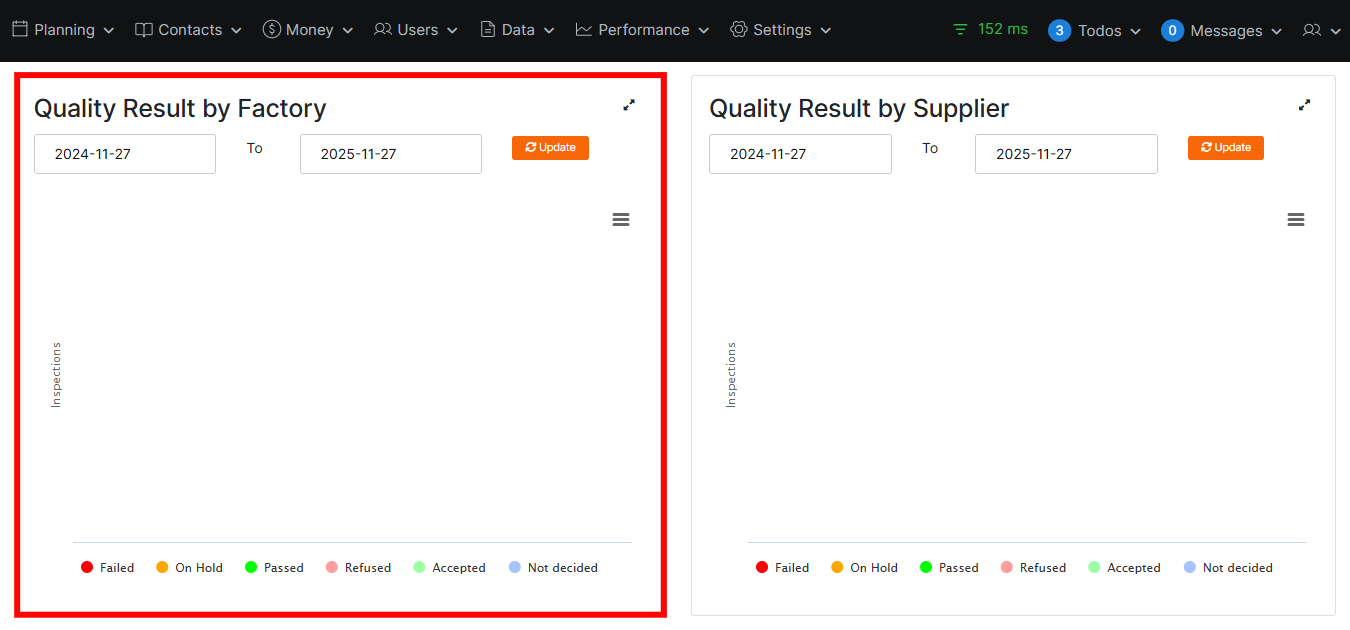This screenshot has width=1350, height=630.
Task: Click the Todos count badge
Action: tap(1059, 31)
